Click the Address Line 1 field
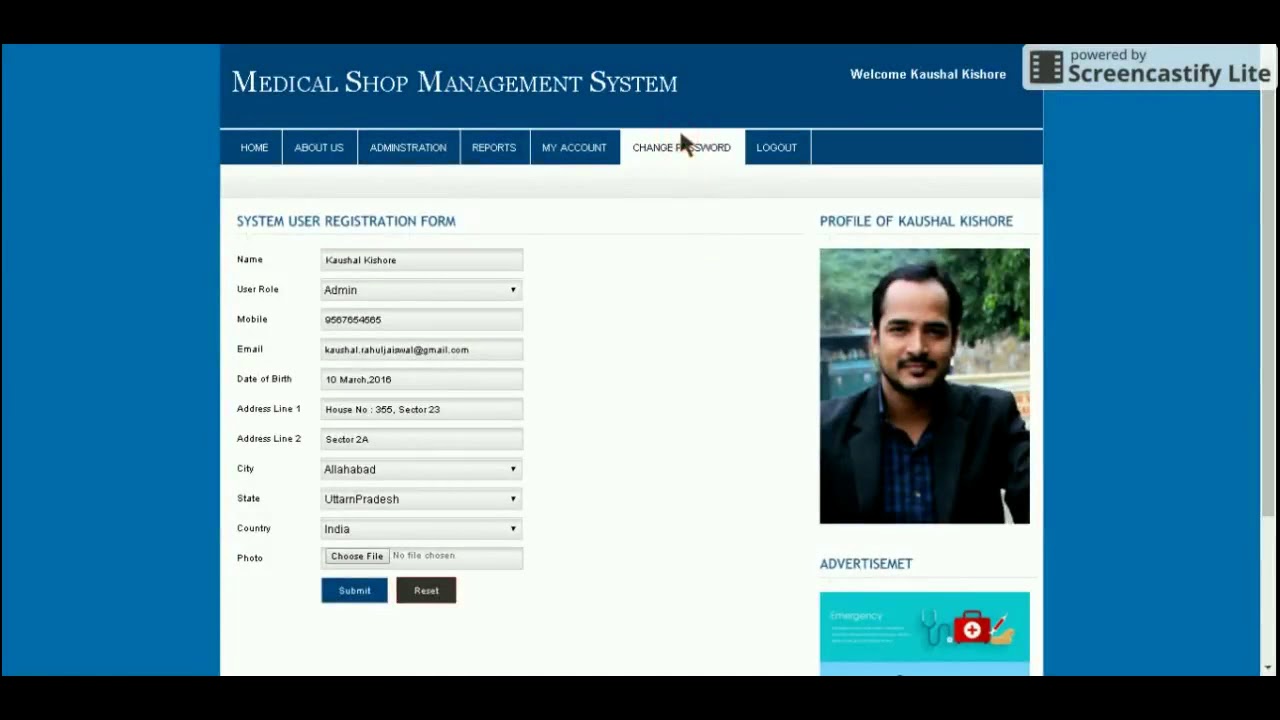The width and height of the screenshot is (1280, 720). point(422,409)
